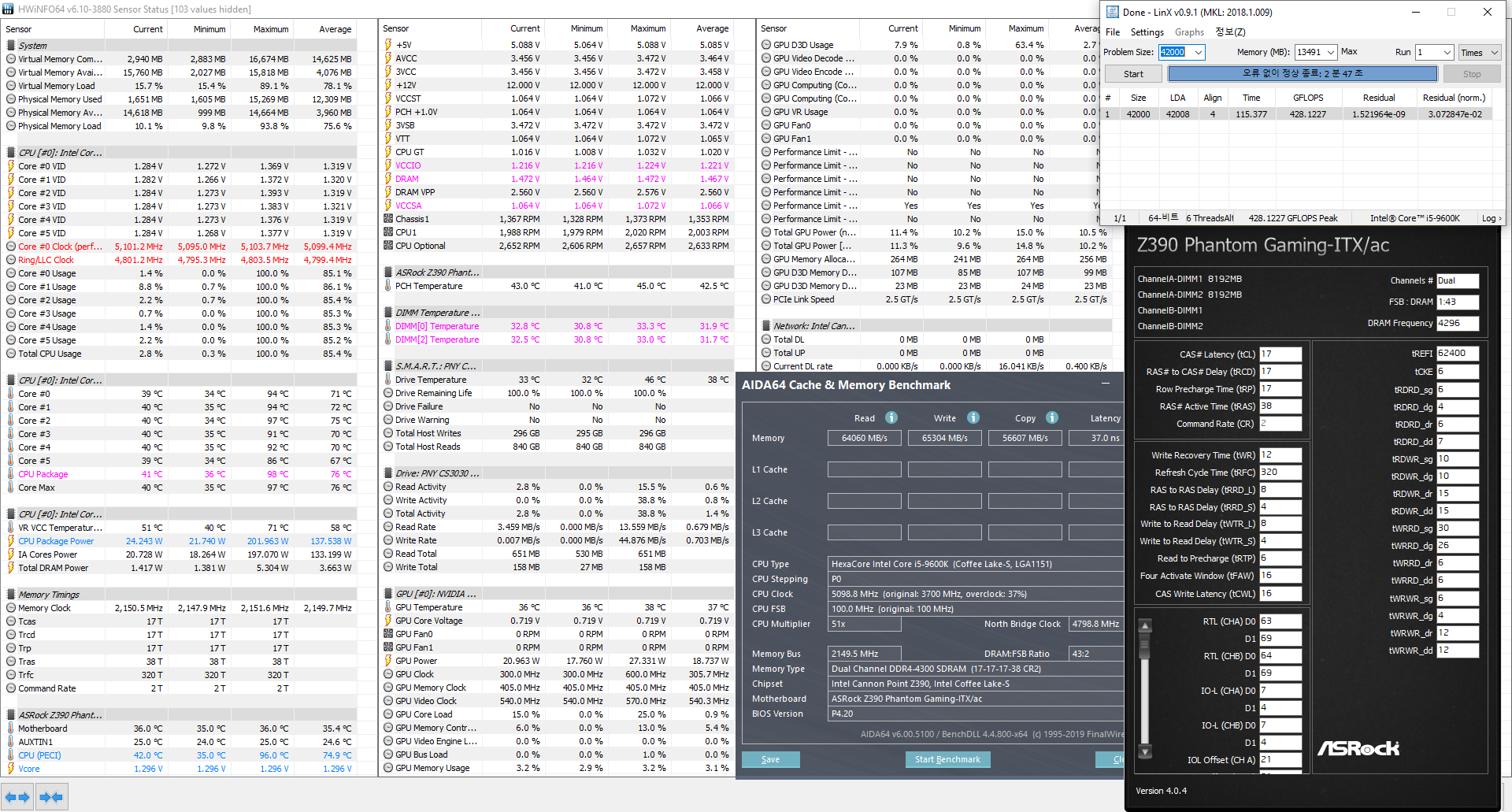Image resolution: width=1512 pixels, height=812 pixels.
Task: Open the 정보(Z) menu in LinX
Action: point(1230,32)
